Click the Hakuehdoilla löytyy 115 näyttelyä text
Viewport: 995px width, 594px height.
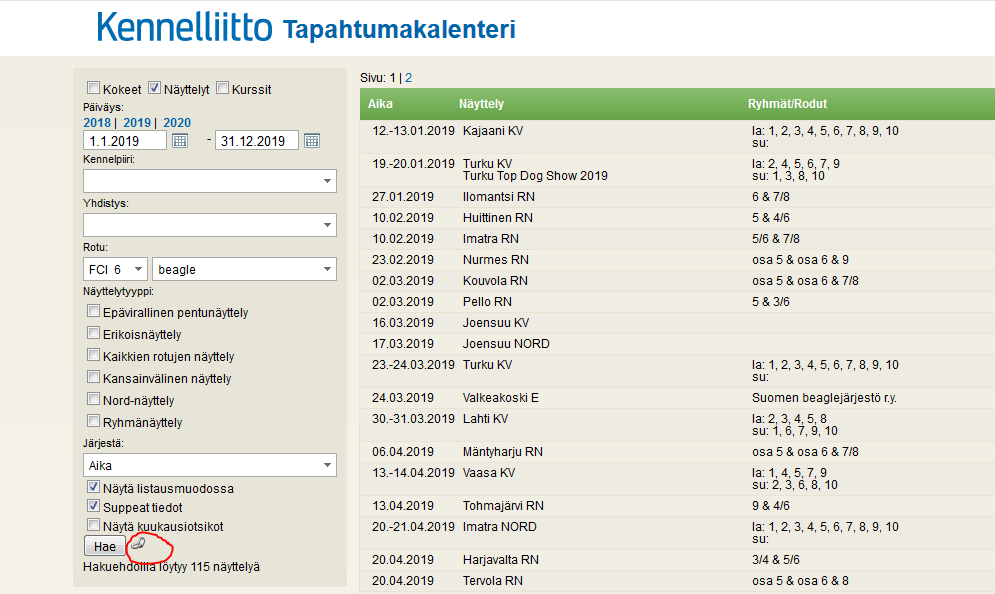click(x=171, y=567)
